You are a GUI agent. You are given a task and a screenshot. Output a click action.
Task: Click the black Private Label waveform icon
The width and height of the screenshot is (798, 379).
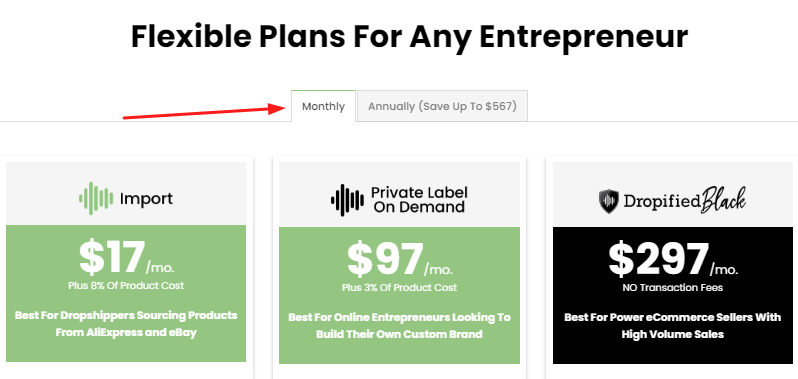point(348,200)
